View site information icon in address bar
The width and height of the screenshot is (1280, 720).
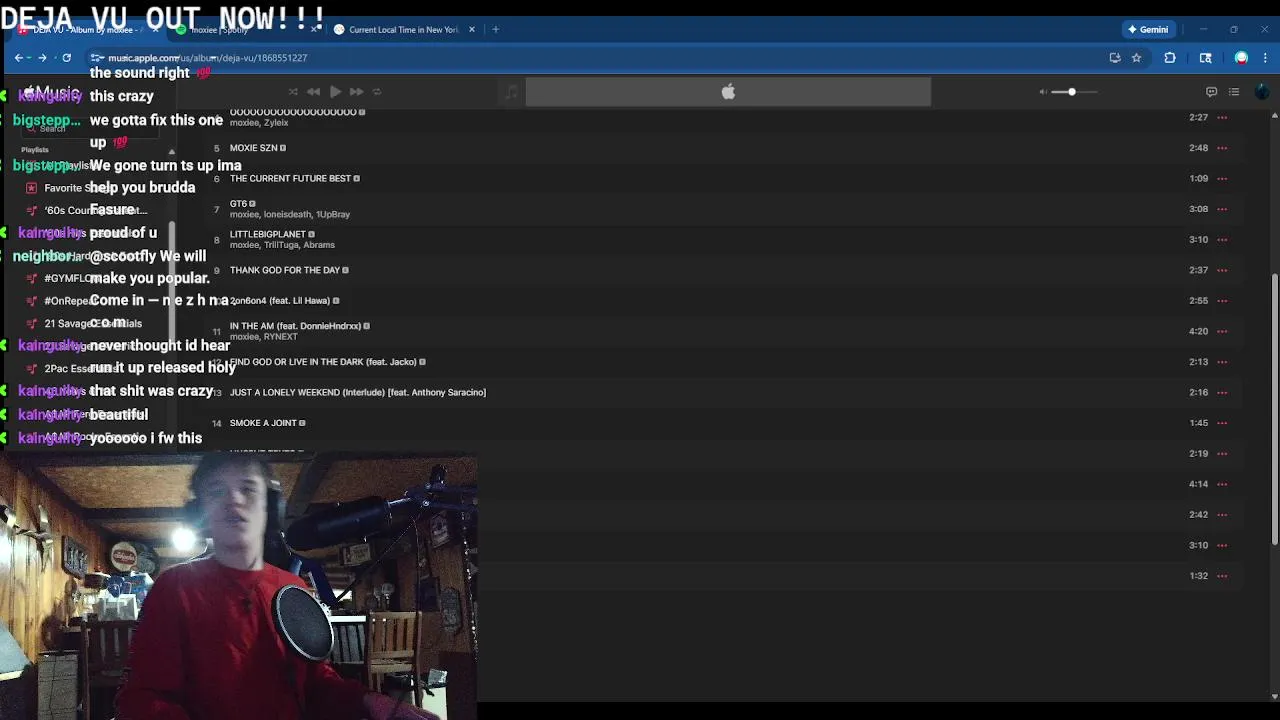96,58
